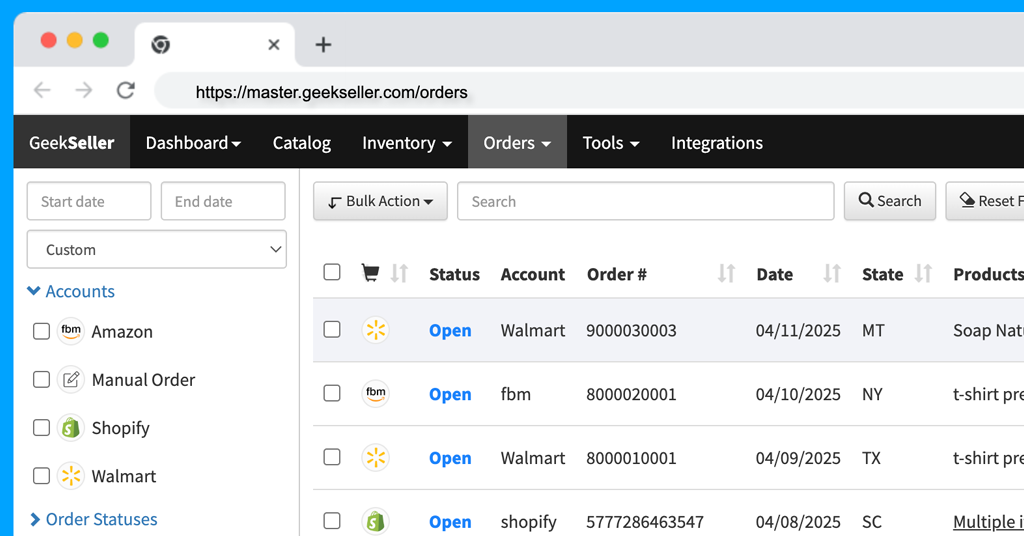1024x536 pixels.
Task: Open the Open status of order 5777286463547
Action: click(x=450, y=522)
